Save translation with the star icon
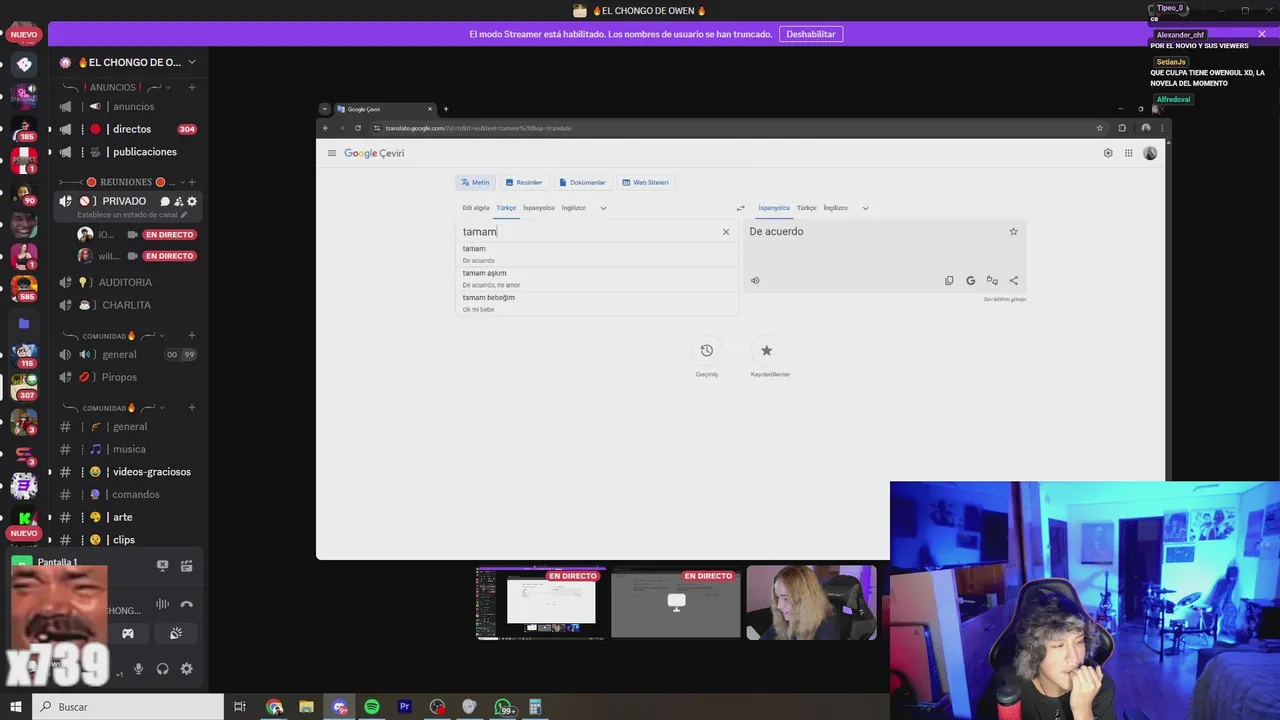1280x720 pixels. 1013,232
